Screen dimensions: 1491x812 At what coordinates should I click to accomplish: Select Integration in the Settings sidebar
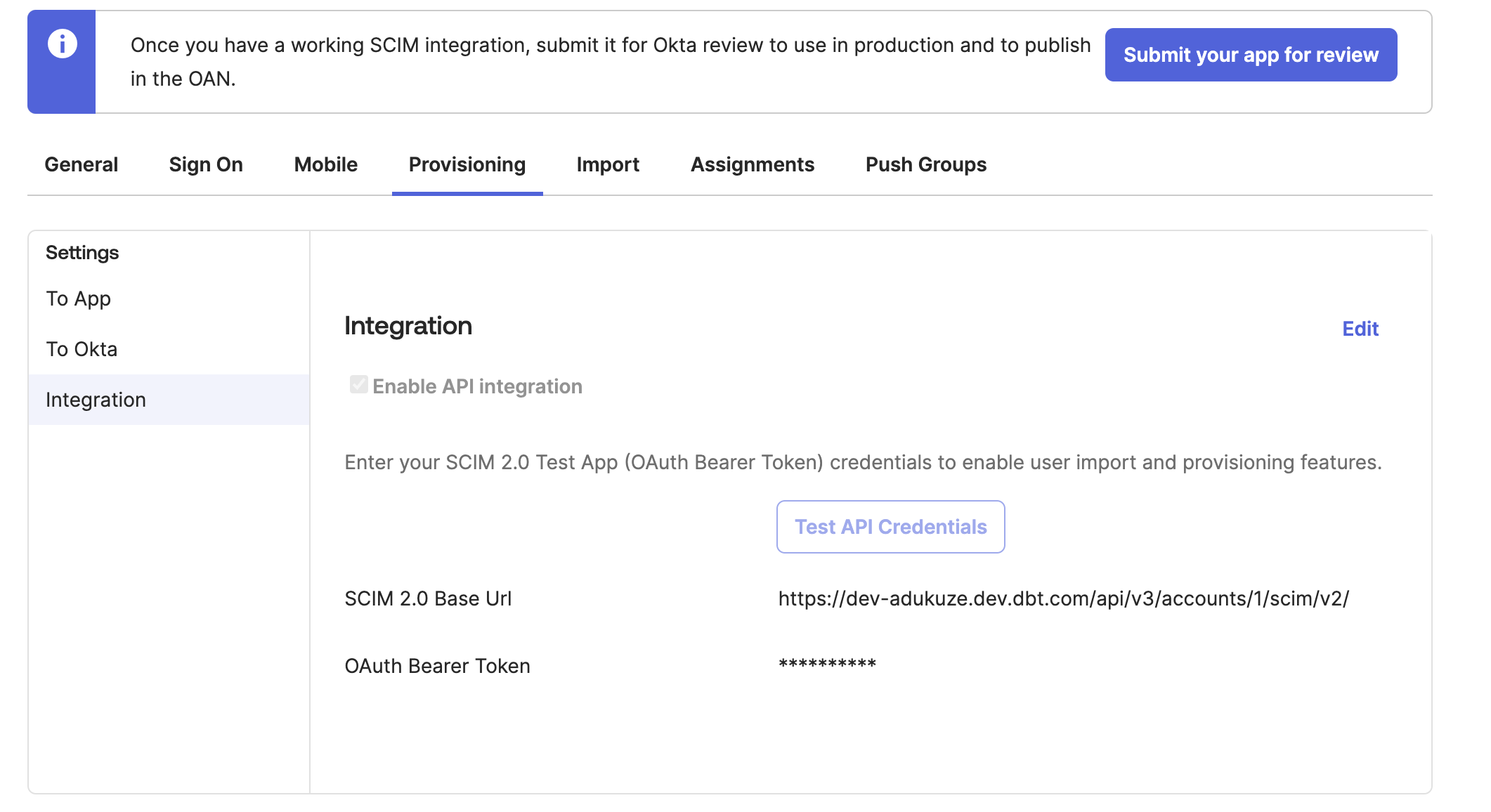(96, 400)
